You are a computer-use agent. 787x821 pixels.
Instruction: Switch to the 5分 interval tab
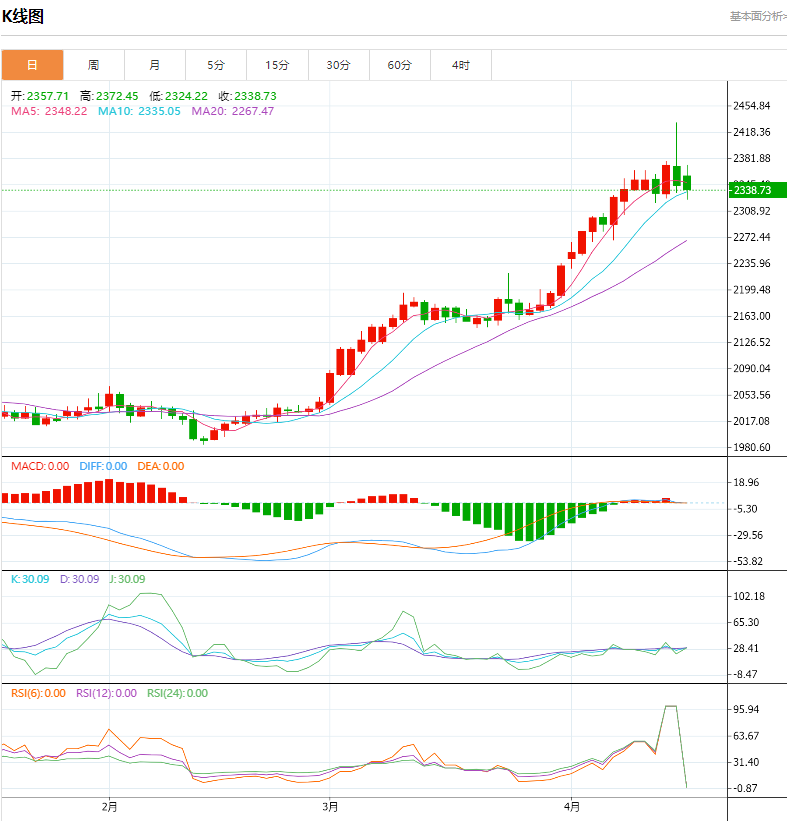(x=216, y=65)
